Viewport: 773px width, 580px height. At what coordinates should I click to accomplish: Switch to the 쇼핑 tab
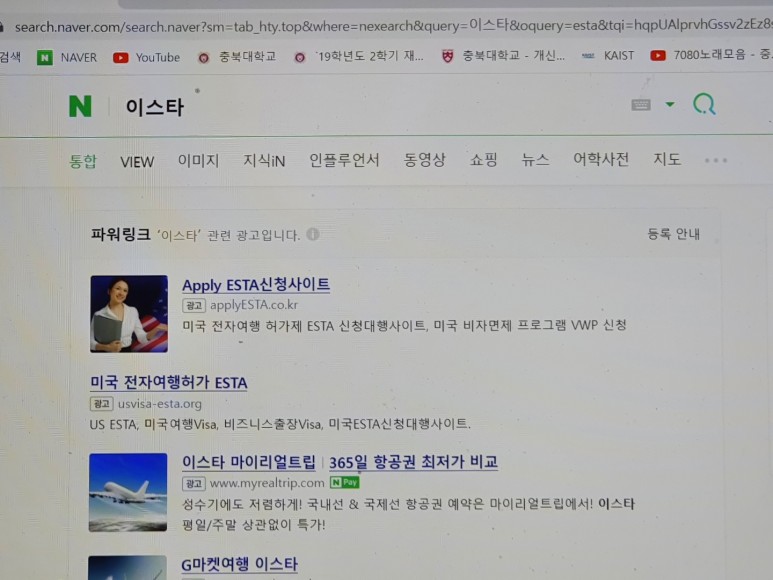[x=483, y=160]
